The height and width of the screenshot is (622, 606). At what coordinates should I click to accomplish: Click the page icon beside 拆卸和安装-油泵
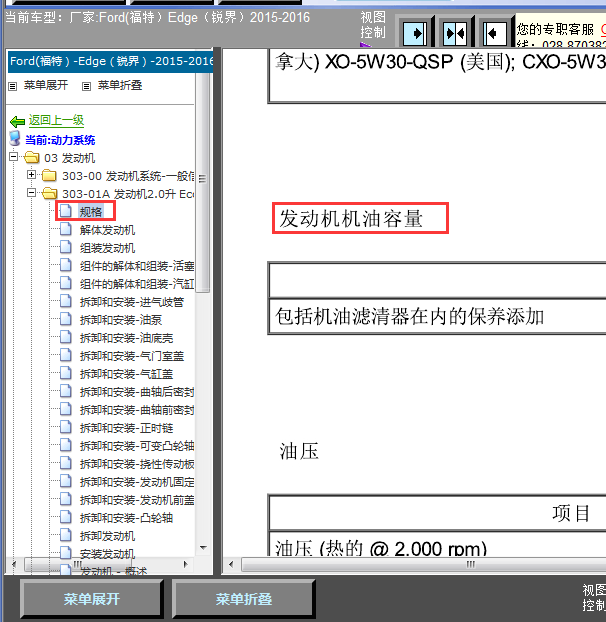tap(65, 319)
